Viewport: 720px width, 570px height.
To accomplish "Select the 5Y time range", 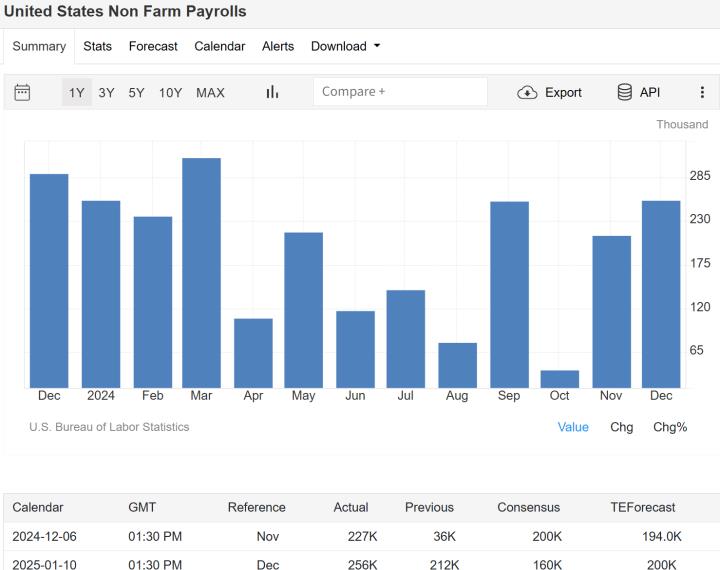I will [136, 93].
